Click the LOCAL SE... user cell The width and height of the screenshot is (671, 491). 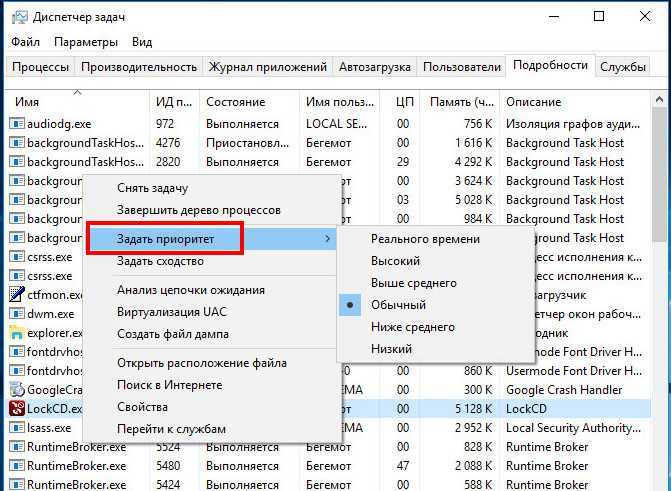point(336,124)
